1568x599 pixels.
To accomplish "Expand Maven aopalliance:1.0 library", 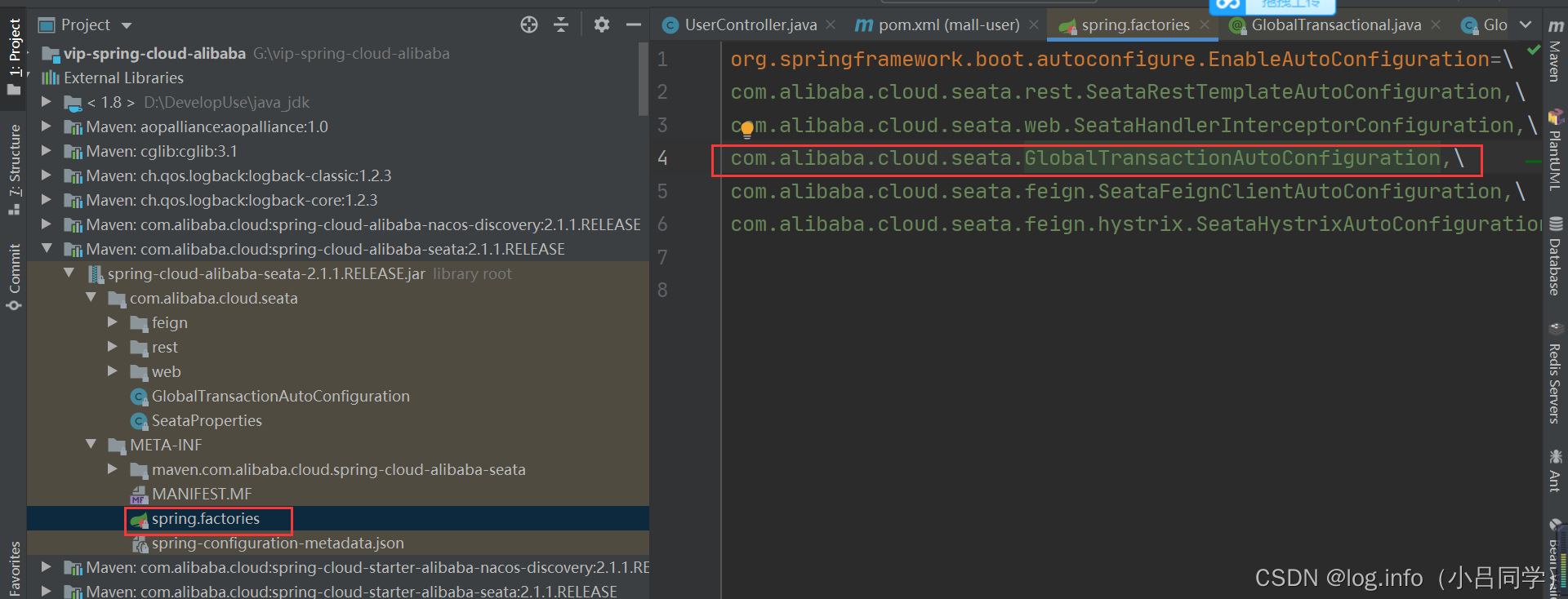I will pyautogui.click(x=47, y=126).
